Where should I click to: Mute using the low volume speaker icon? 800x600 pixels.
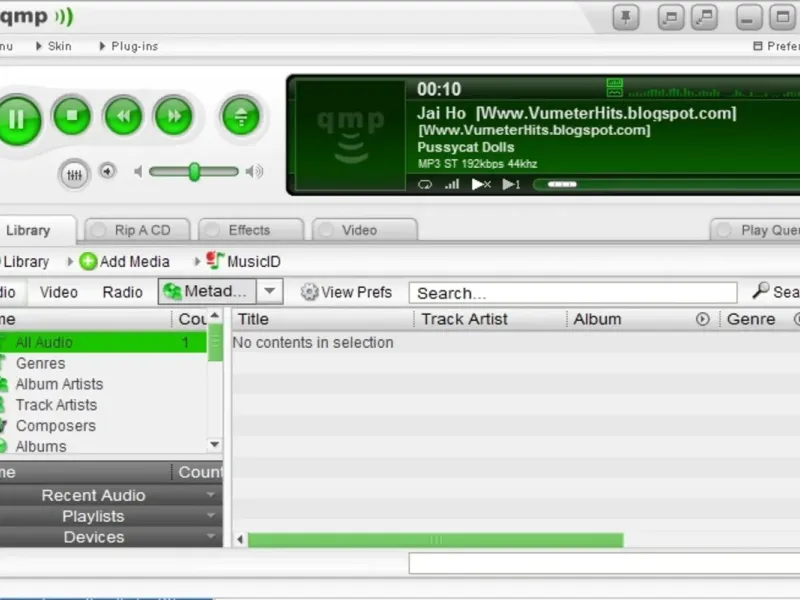click(138, 171)
